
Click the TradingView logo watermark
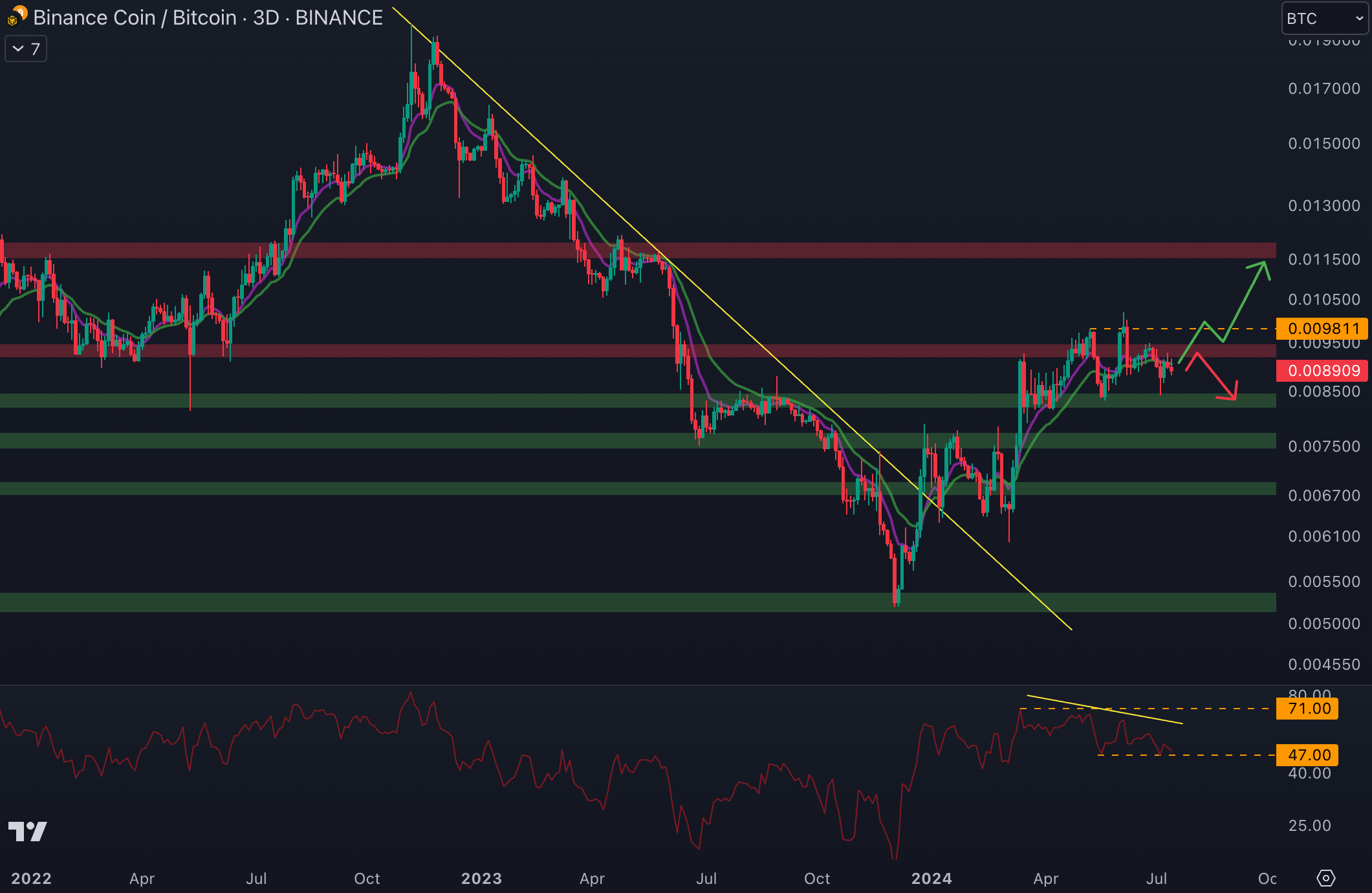click(27, 832)
